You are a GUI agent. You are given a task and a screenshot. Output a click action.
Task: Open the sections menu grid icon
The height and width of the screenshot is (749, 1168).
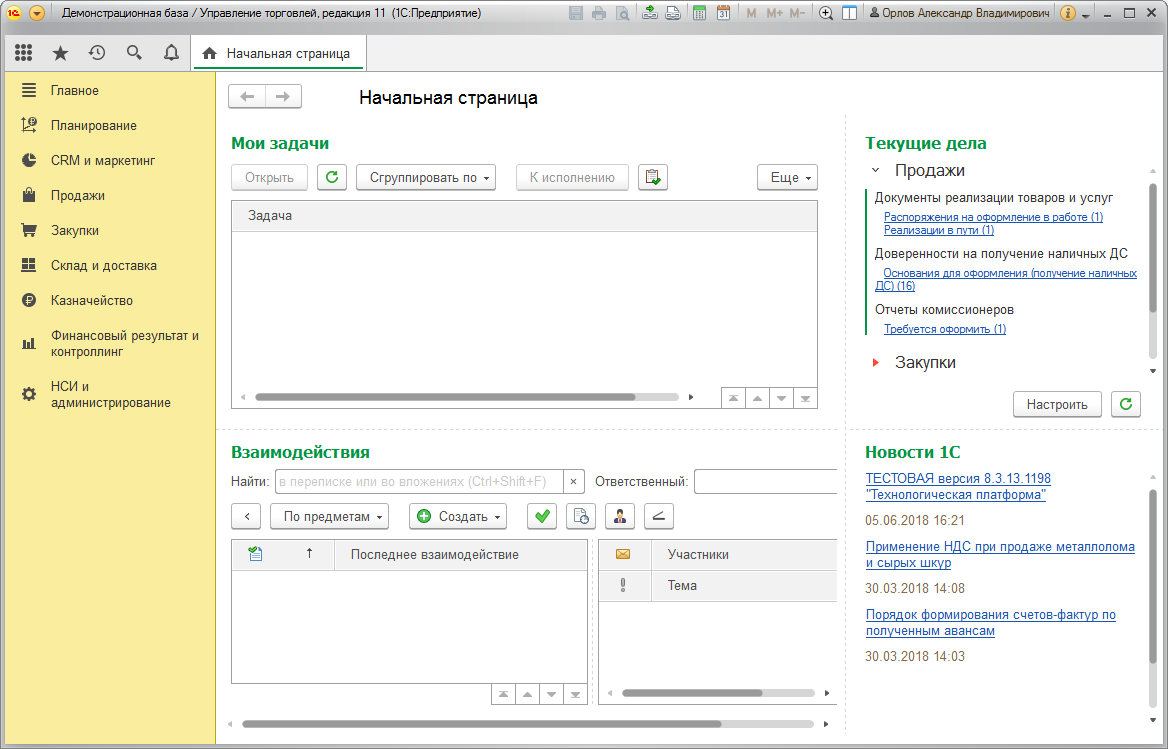click(x=23, y=53)
